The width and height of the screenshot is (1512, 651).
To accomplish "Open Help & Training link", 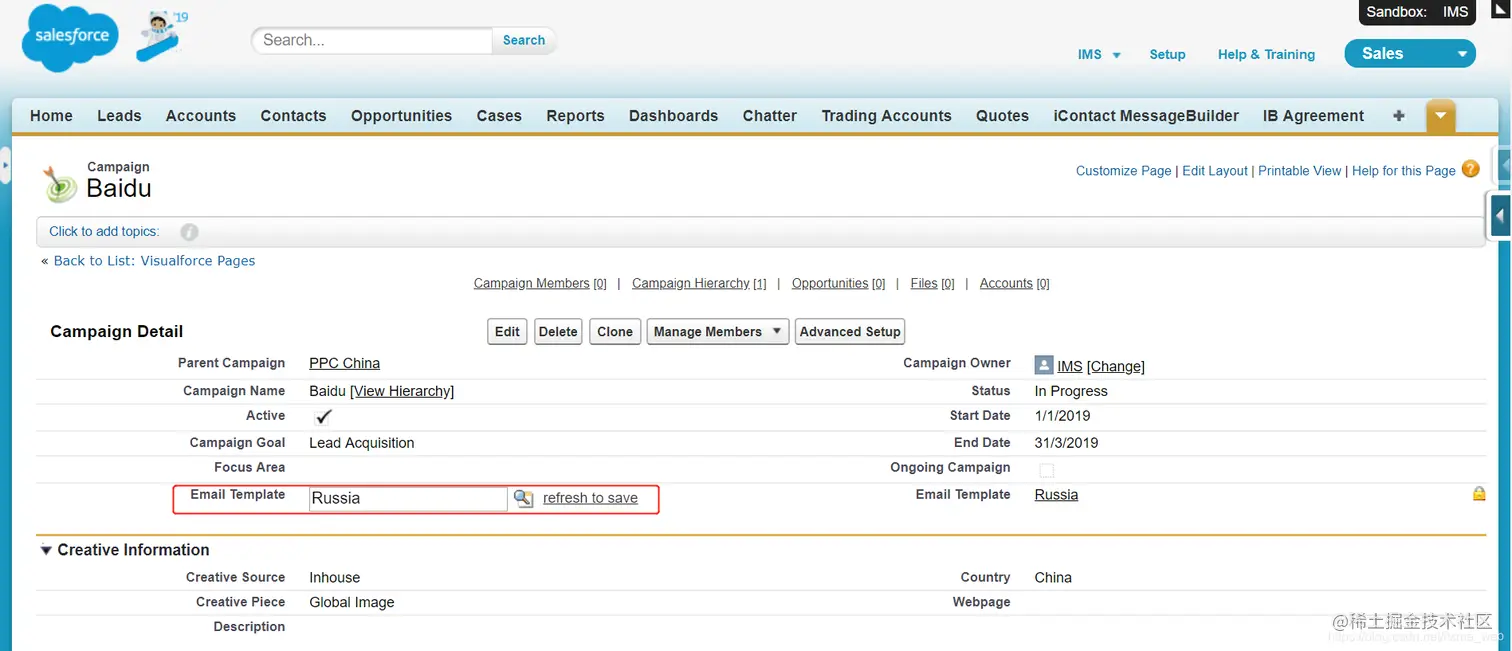I will [1266, 55].
